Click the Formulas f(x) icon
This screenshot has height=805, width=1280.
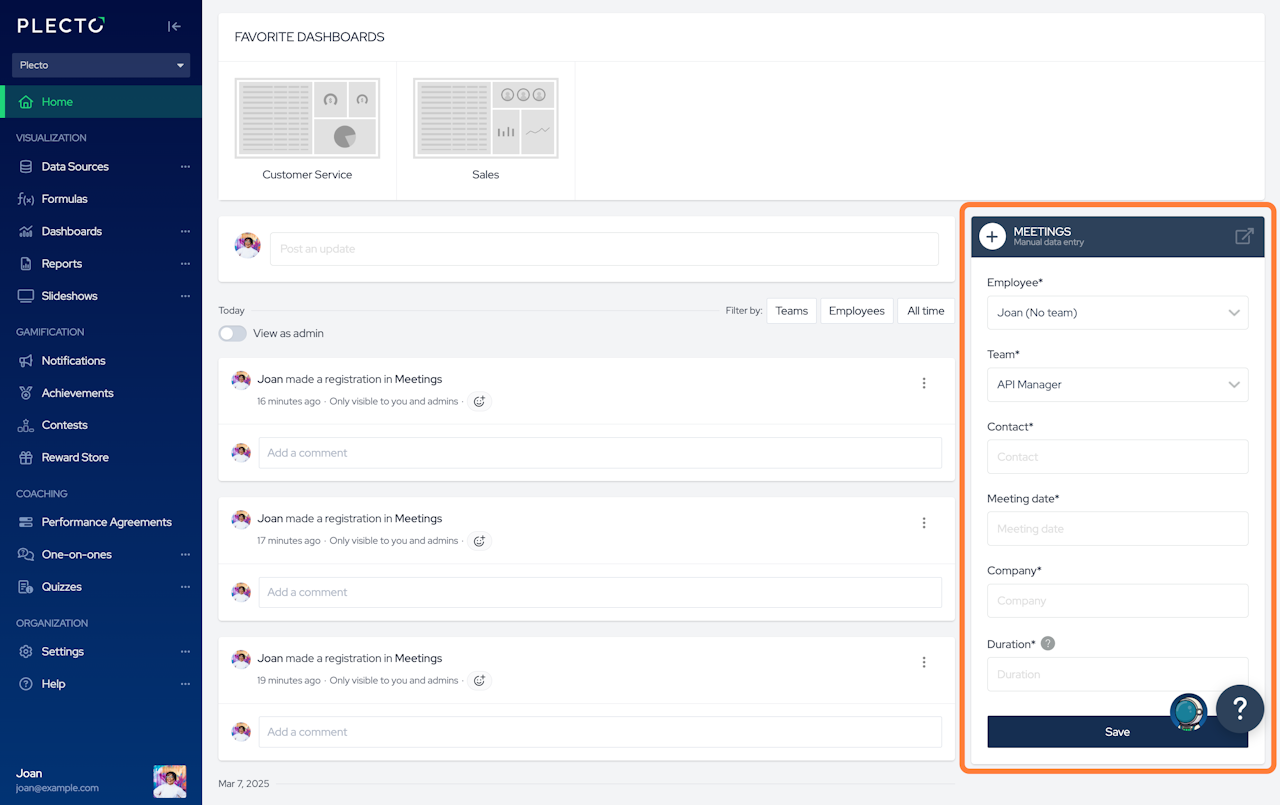pos(26,199)
